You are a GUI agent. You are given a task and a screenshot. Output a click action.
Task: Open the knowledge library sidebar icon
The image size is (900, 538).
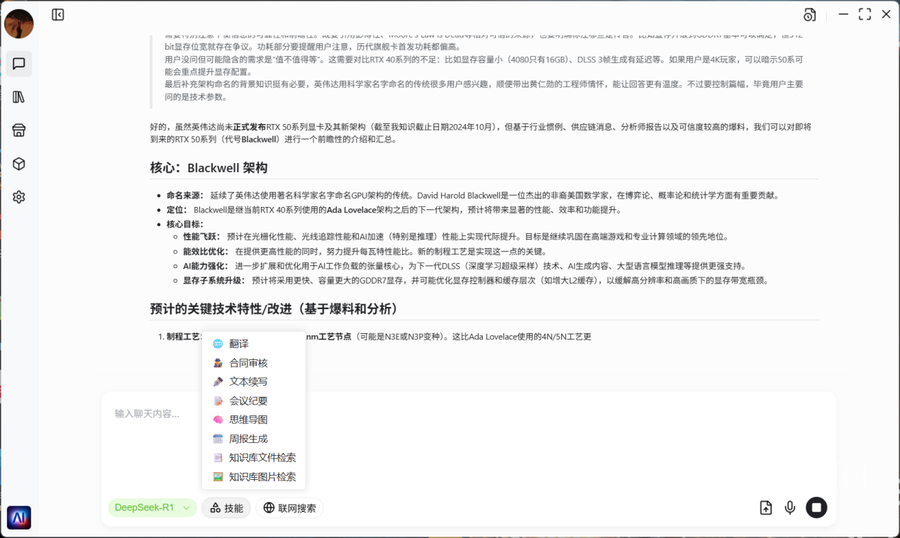[19, 97]
